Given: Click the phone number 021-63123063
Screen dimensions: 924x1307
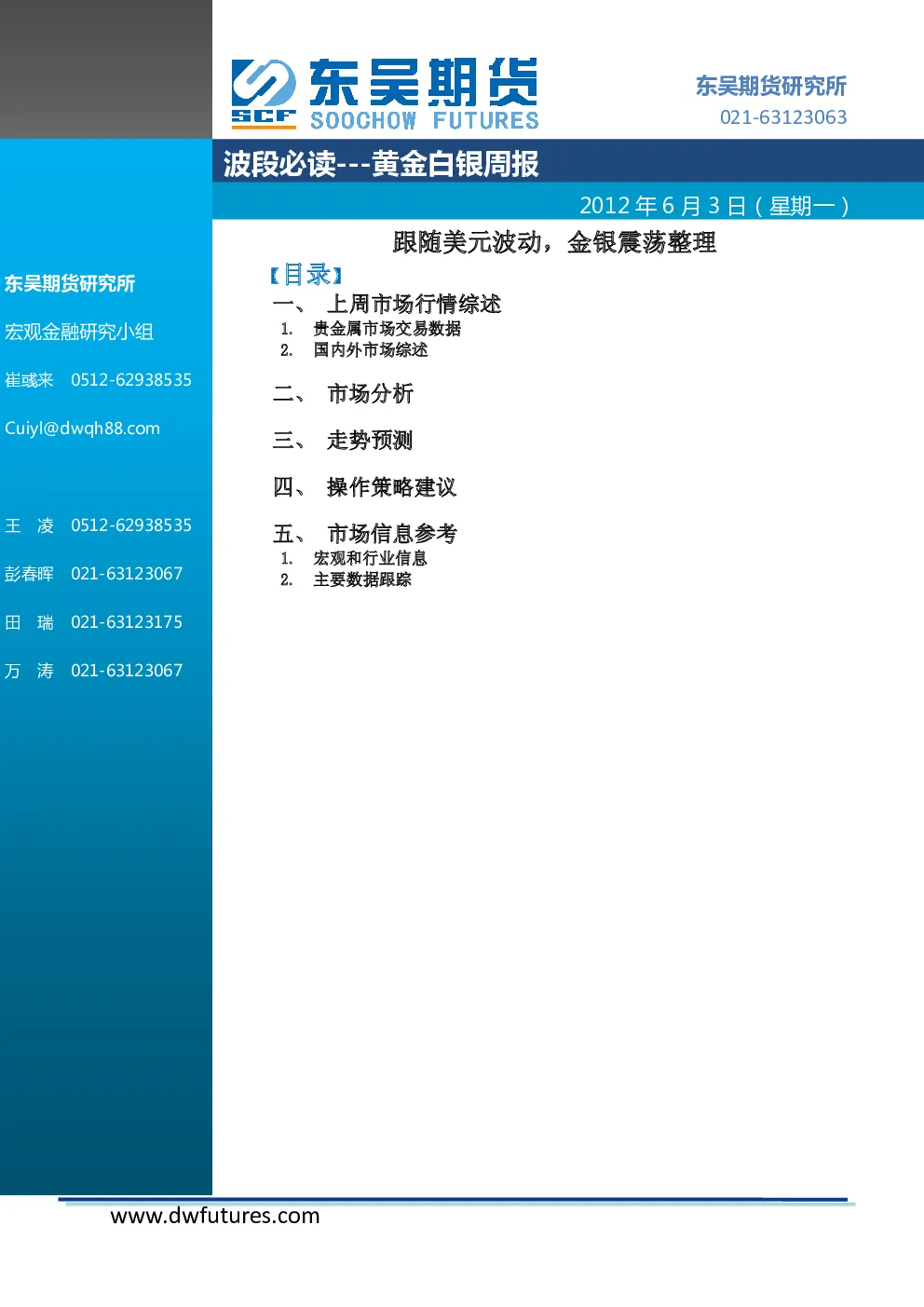Looking at the screenshot, I should pyautogui.click(x=783, y=117).
